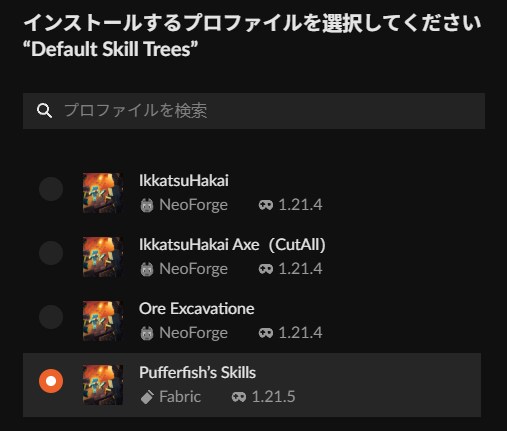Click the Pufferfish's Skills profile thumbnail
The width and height of the screenshot is (507, 431).
tap(103, 385)
